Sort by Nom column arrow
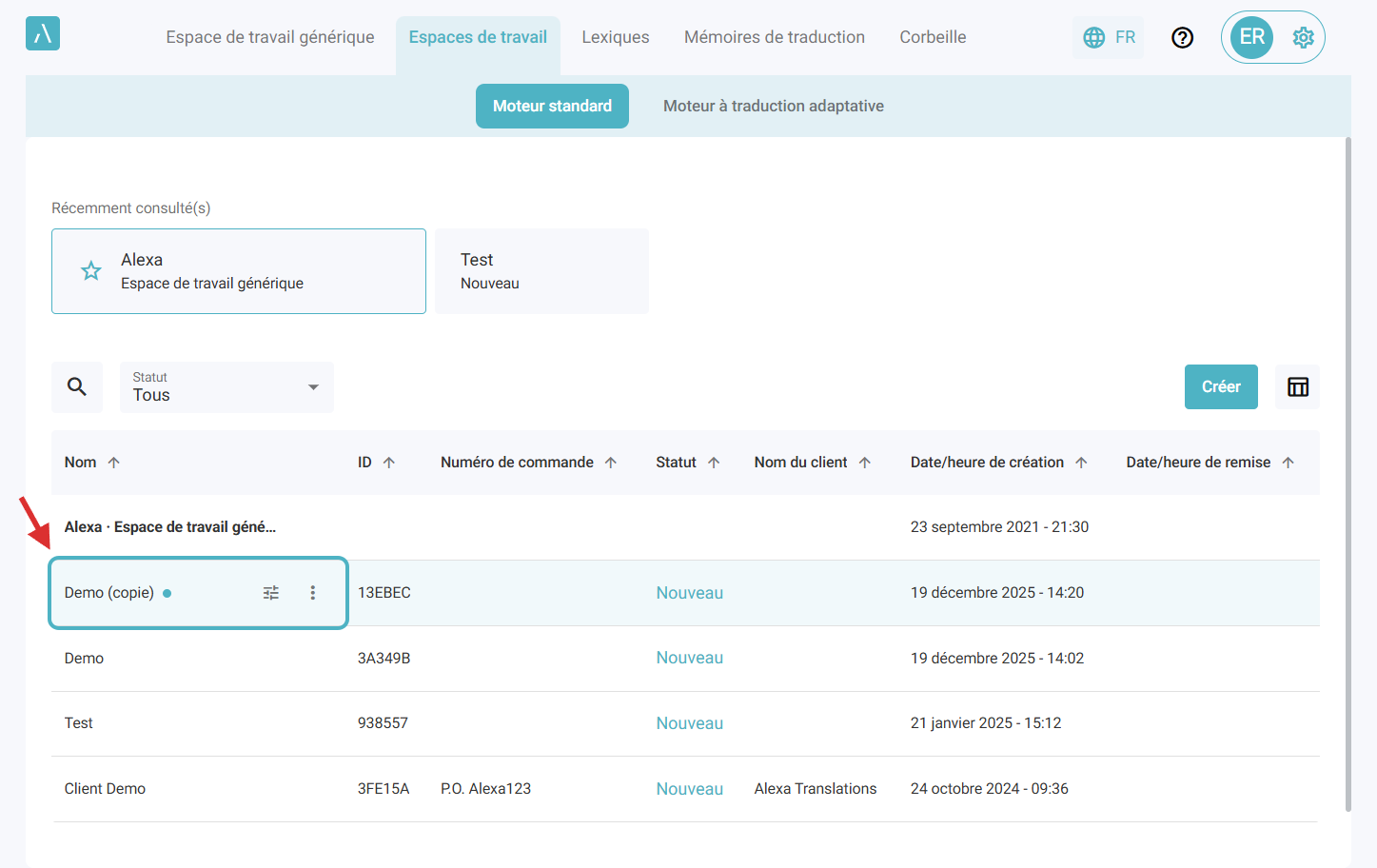This screenshot has width=1377, height=868. [x=114, y=463]
